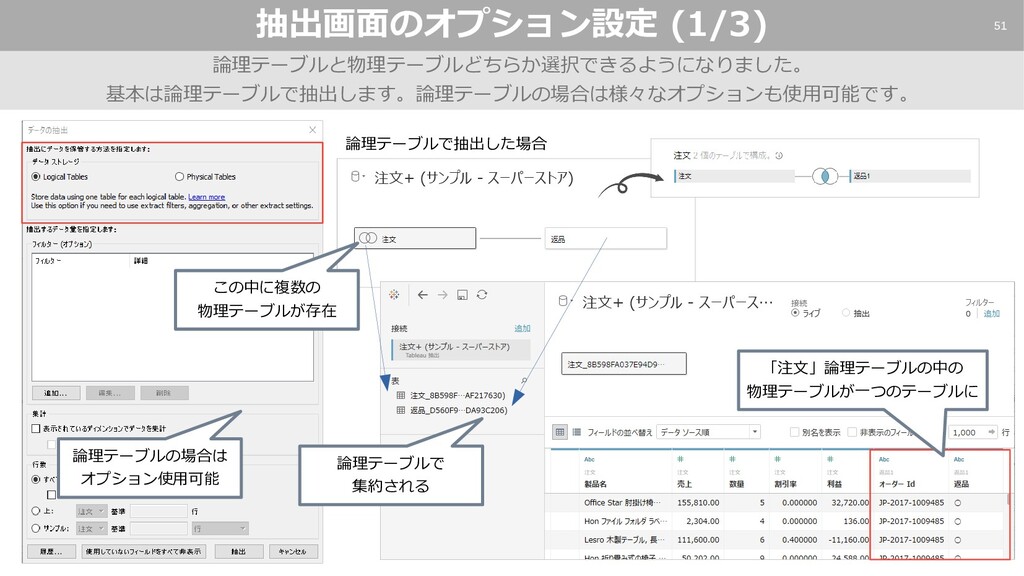The image size is (1024, 576).
Task: Click search icon in the 表 section
Action: coord(524,380)
